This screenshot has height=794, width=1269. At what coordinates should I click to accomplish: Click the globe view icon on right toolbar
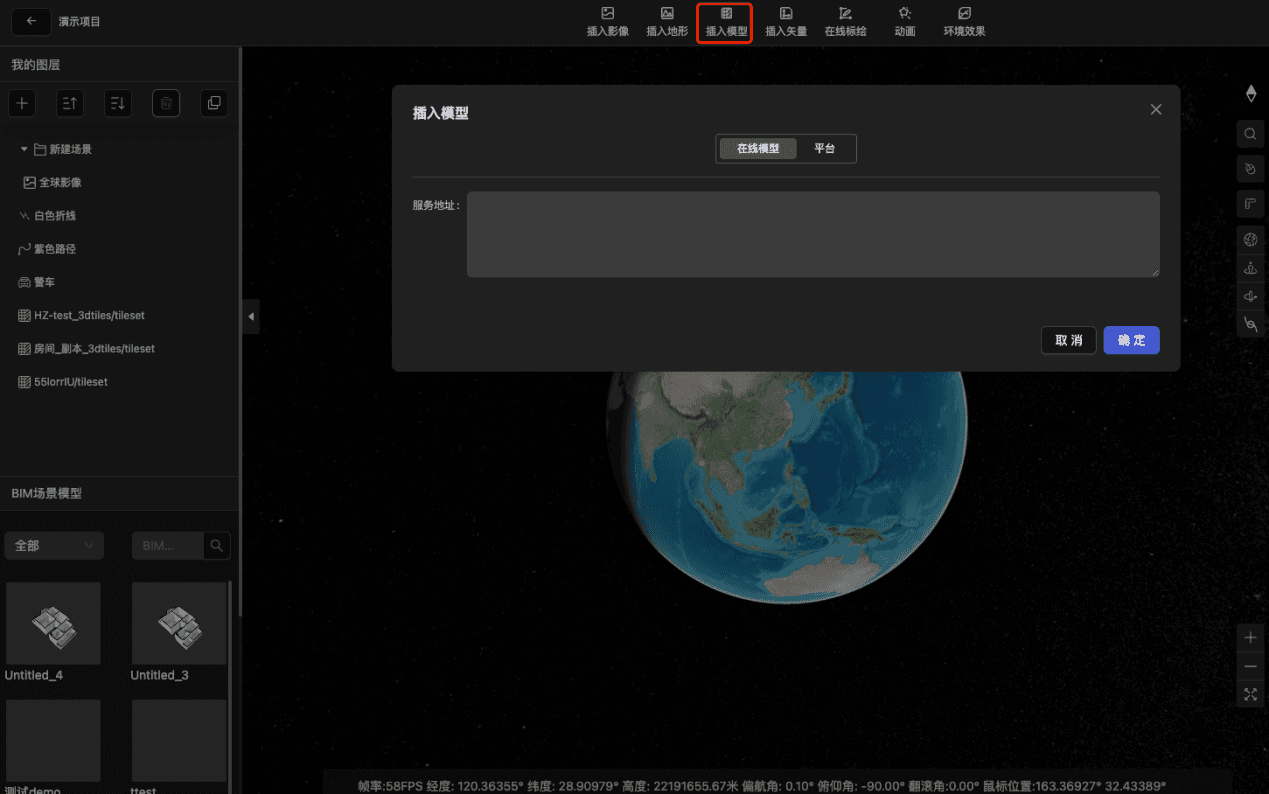(x=1250, y=239)
